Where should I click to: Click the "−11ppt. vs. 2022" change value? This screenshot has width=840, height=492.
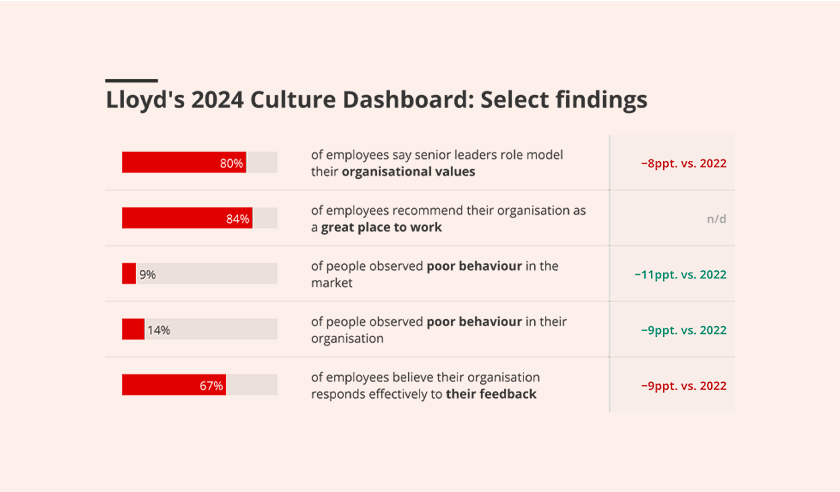tap(680, 274)
